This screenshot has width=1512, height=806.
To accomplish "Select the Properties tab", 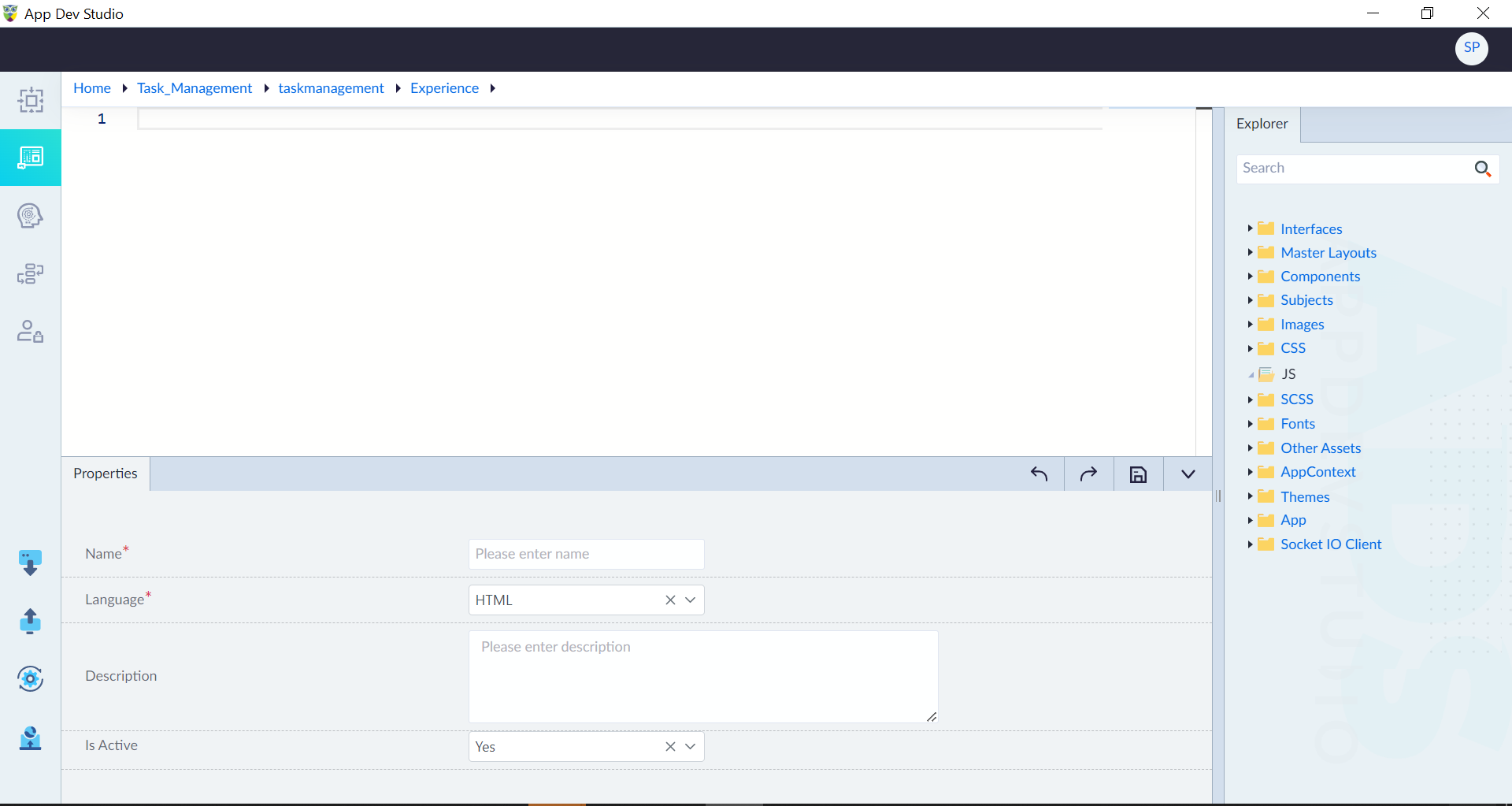I will click(106, 474).
